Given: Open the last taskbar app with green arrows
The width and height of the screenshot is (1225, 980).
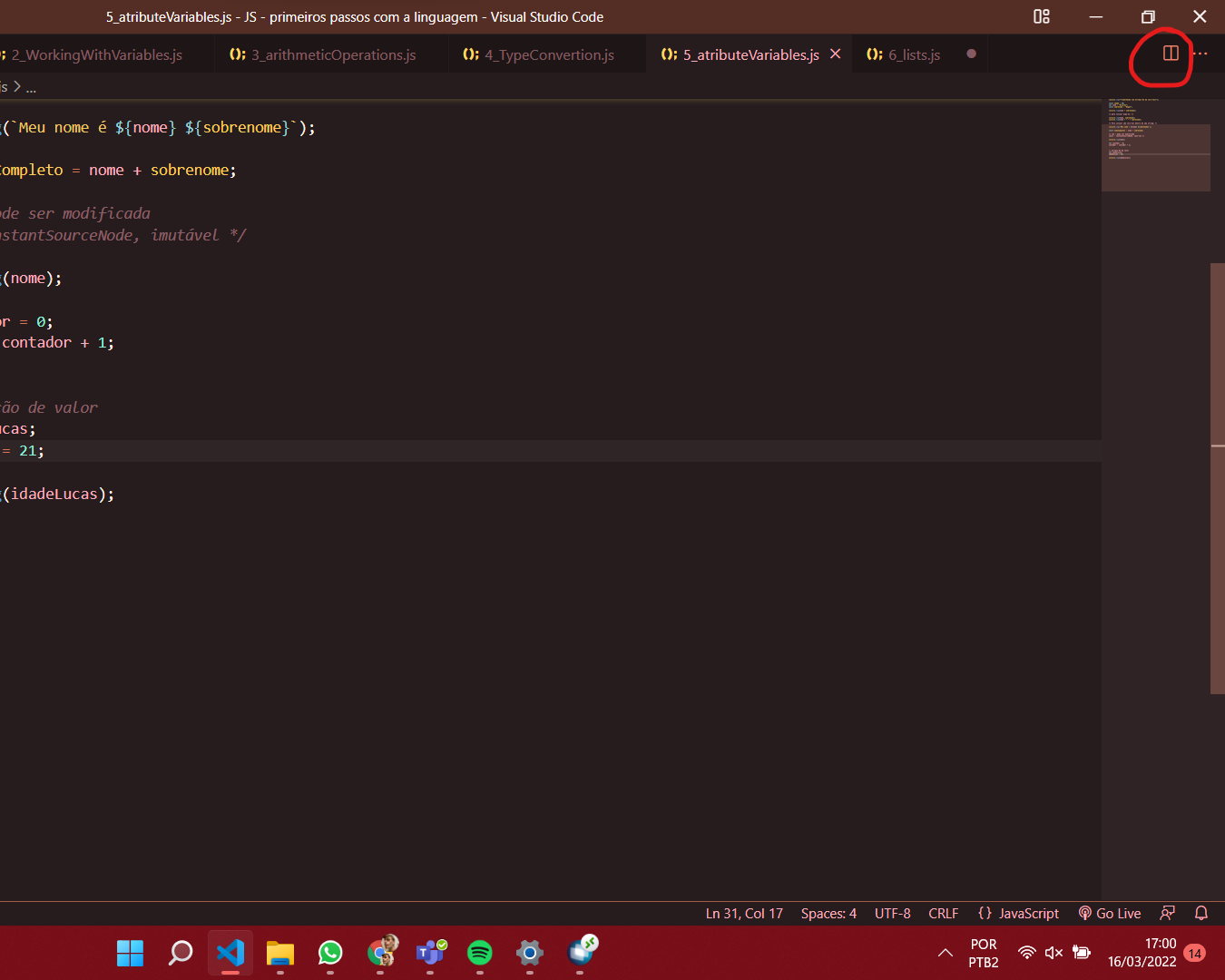Looking at the screenshot, I should point(581,952).
